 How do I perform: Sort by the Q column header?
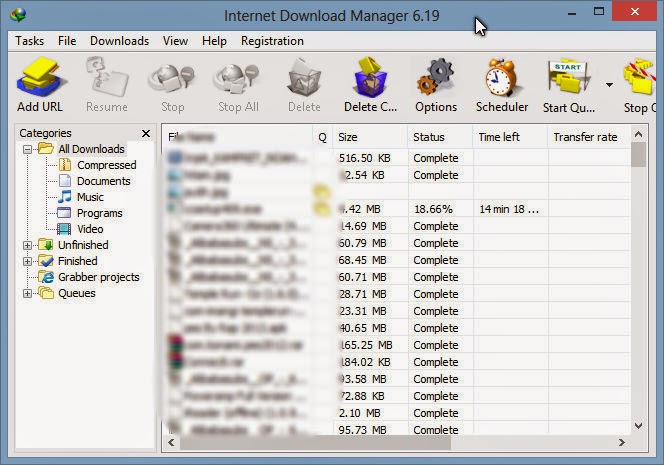323,137
